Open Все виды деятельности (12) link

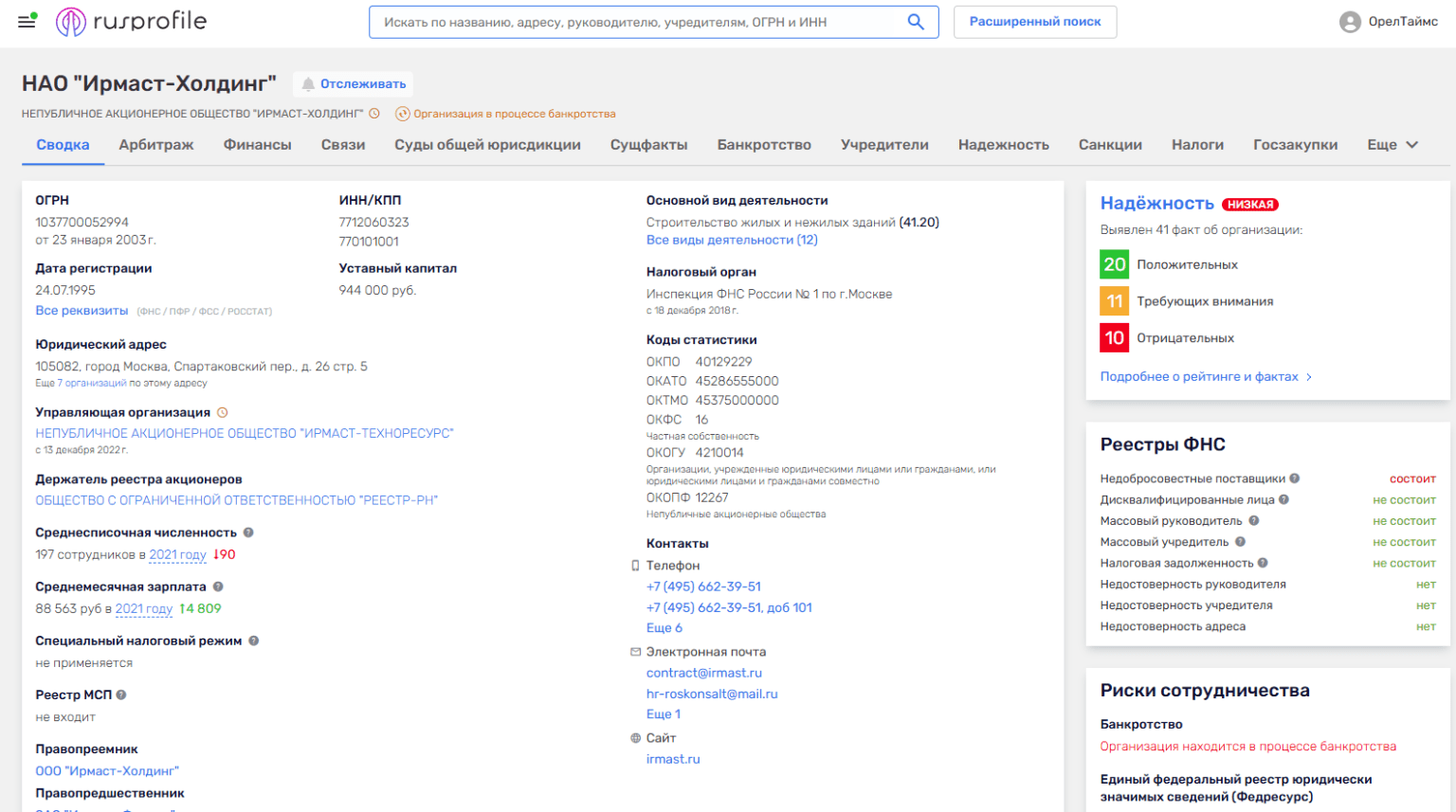[x=732, y=241]
